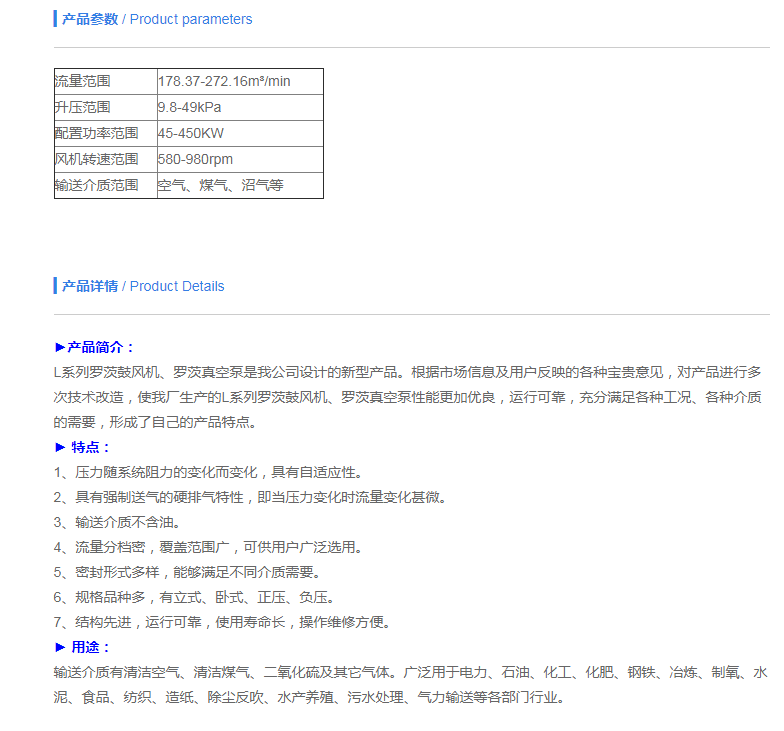
Task: Click feature 2 '具有强制送气的硬排气特性'
Action: pos(250,497)
